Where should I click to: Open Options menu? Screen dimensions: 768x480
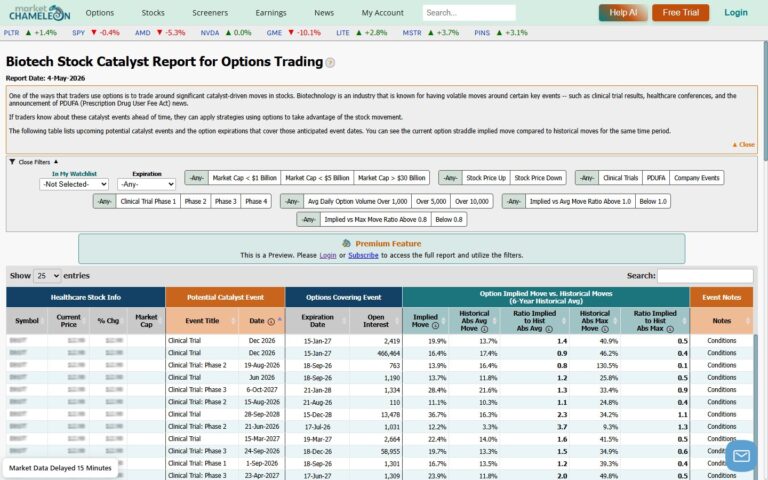[x=99, y=13]
